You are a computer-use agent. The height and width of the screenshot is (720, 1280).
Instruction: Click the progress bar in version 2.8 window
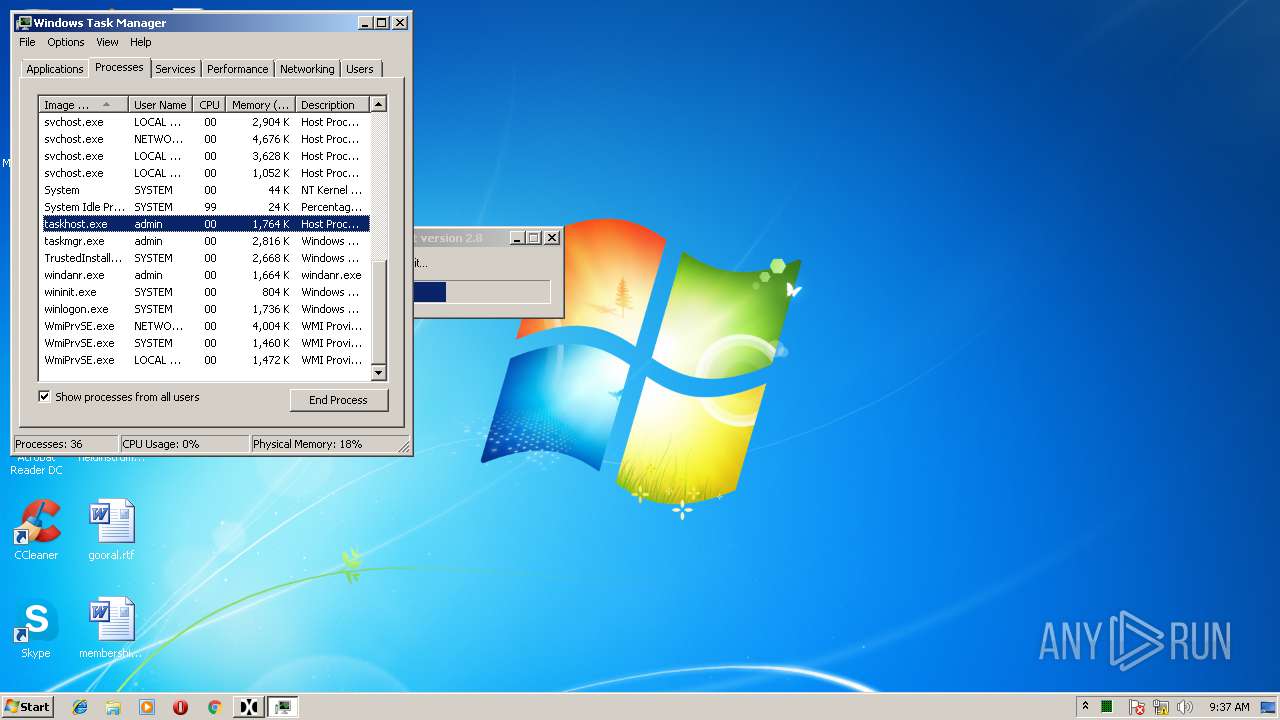[481, 292]
